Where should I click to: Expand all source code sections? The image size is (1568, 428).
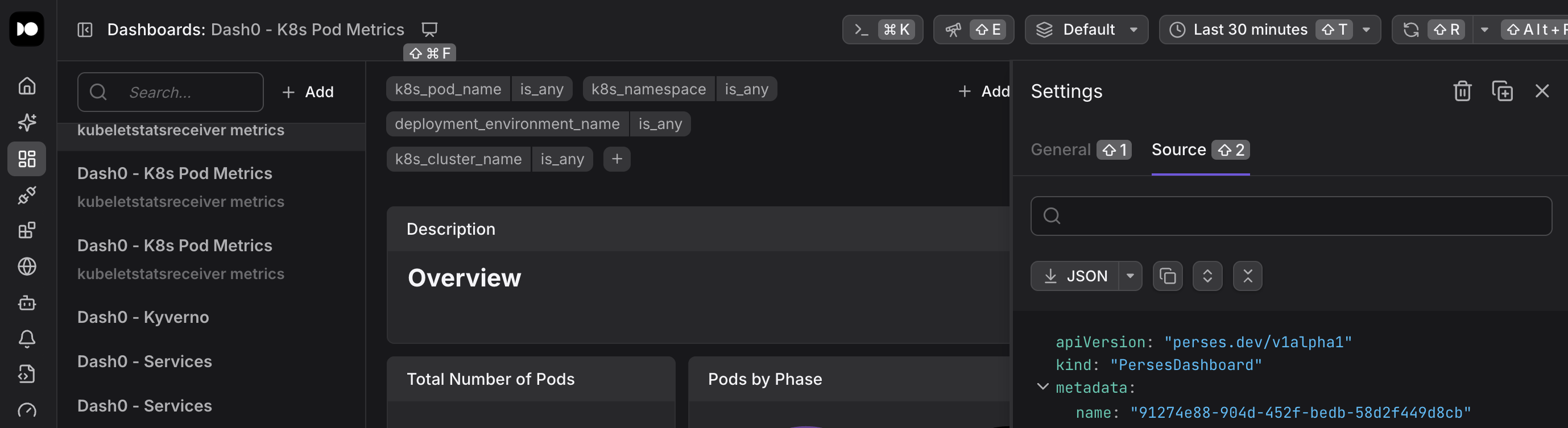tap(1207, 276)
